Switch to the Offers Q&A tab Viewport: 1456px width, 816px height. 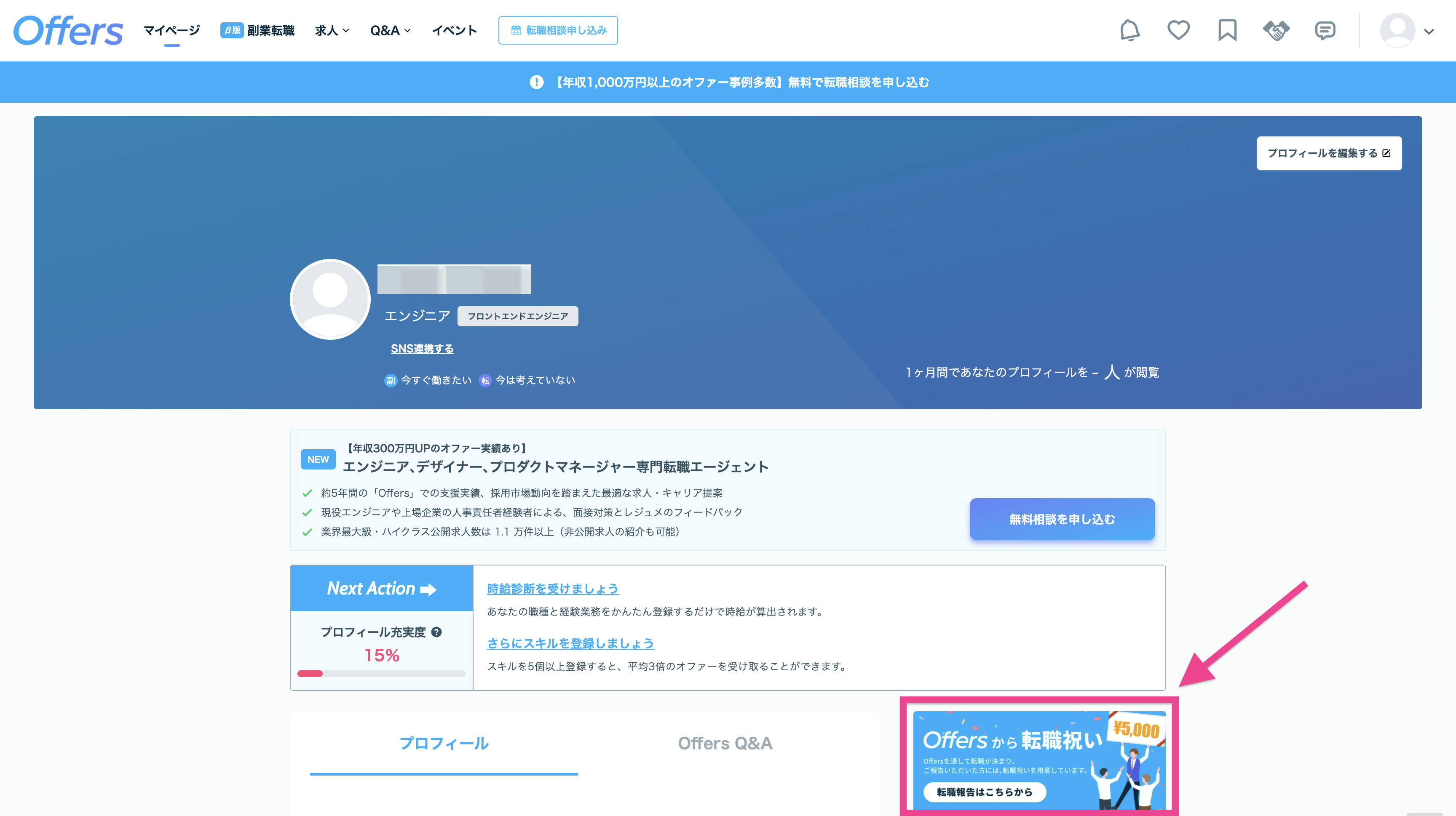[x=725, y=743]
